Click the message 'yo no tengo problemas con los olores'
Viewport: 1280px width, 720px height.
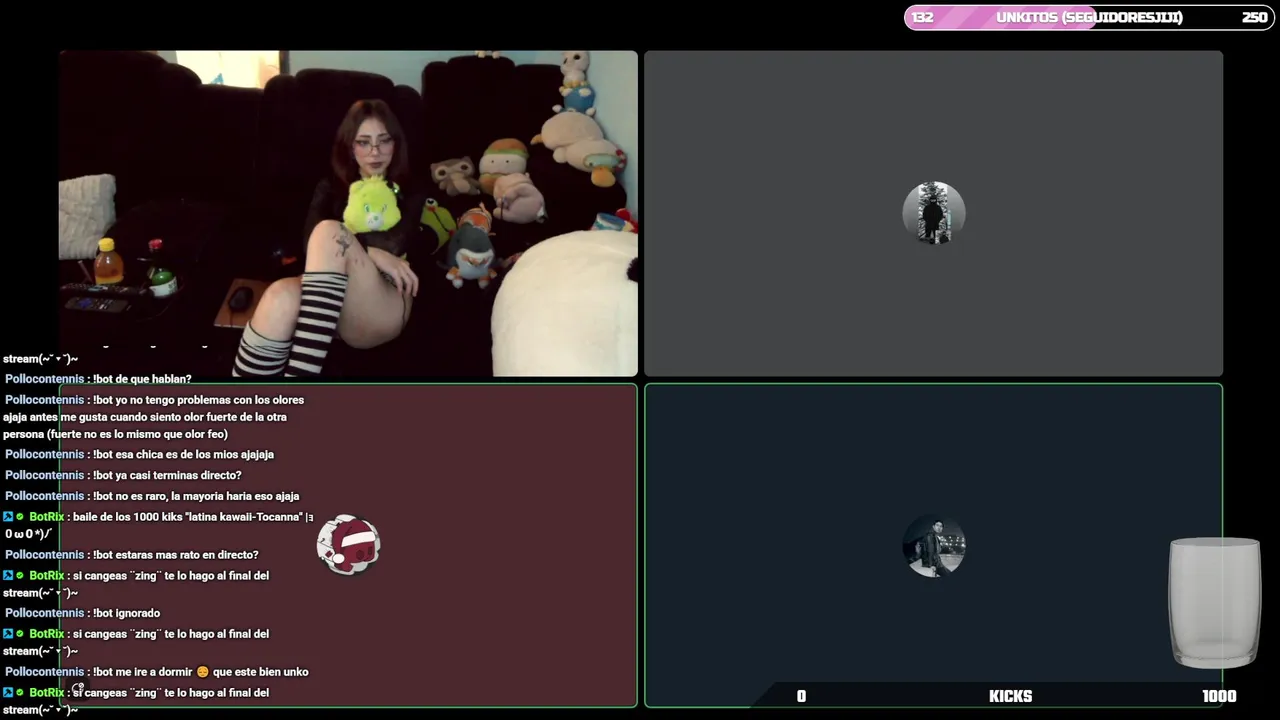pyautogui.click(x=154, y=417)
